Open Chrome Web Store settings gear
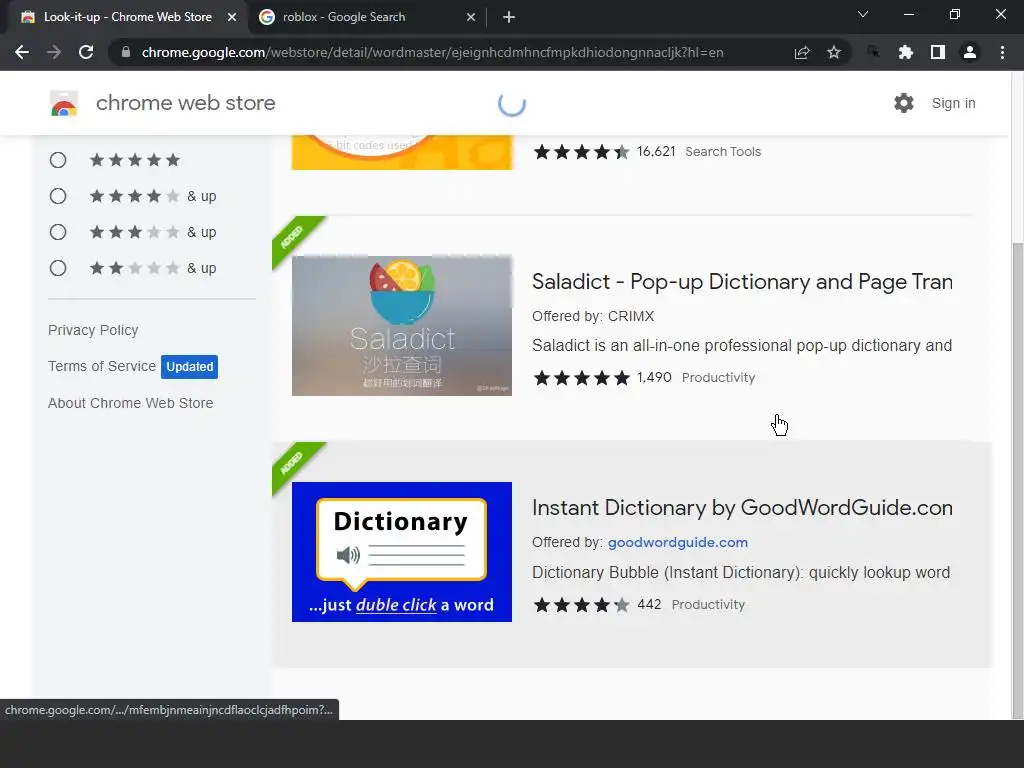The width and height of the screenshot is (1024, 768). (x=904, y=103)
